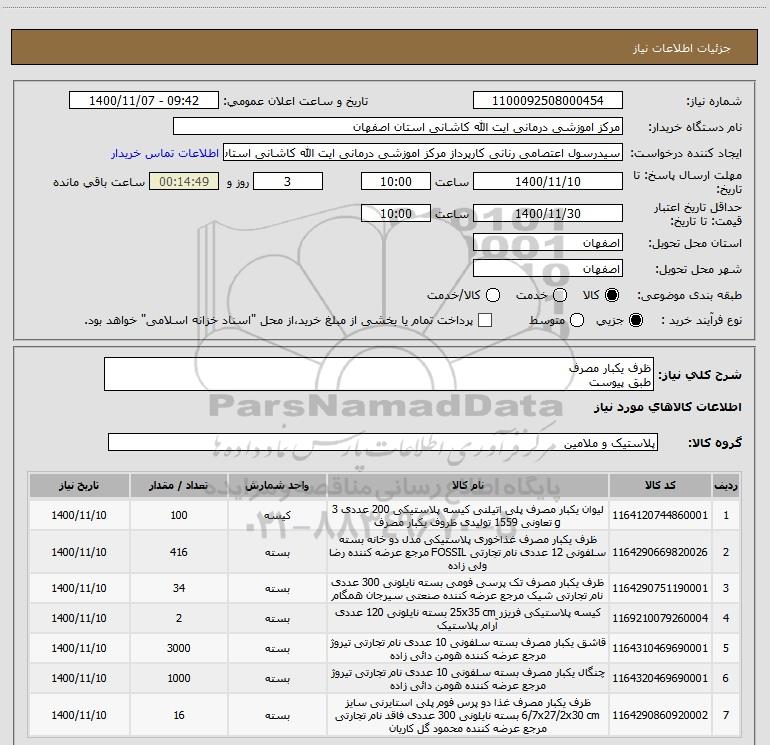Click the disposable fork چنگال یکبار مصرف item name
This screenshot has height=745, width=770.
point(468,678)
